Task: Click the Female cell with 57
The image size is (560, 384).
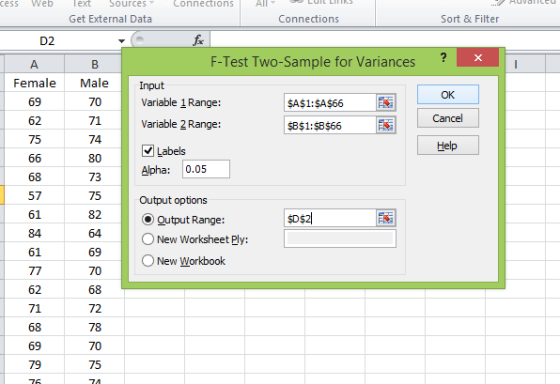Action: coord(35,196)
